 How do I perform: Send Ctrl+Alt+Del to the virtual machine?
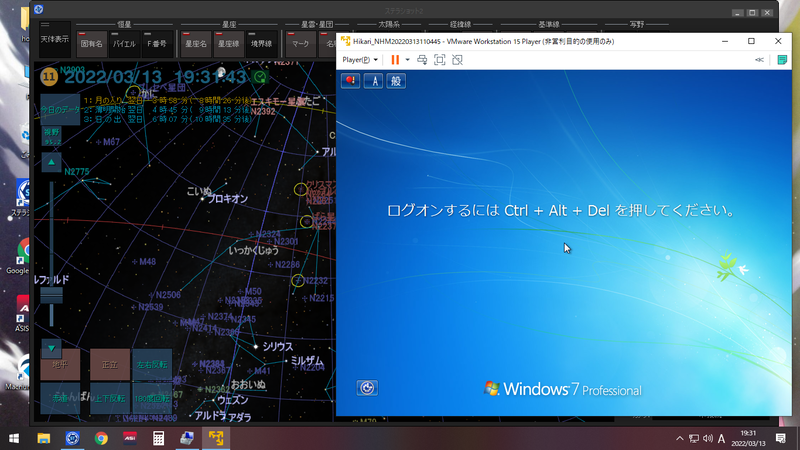click(422, 60)
